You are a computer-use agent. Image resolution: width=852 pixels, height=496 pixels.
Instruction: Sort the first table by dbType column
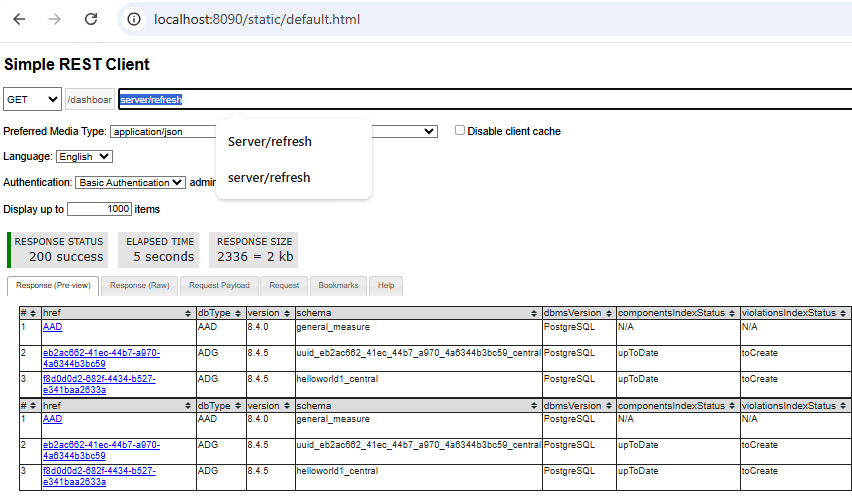coord(239,313)
